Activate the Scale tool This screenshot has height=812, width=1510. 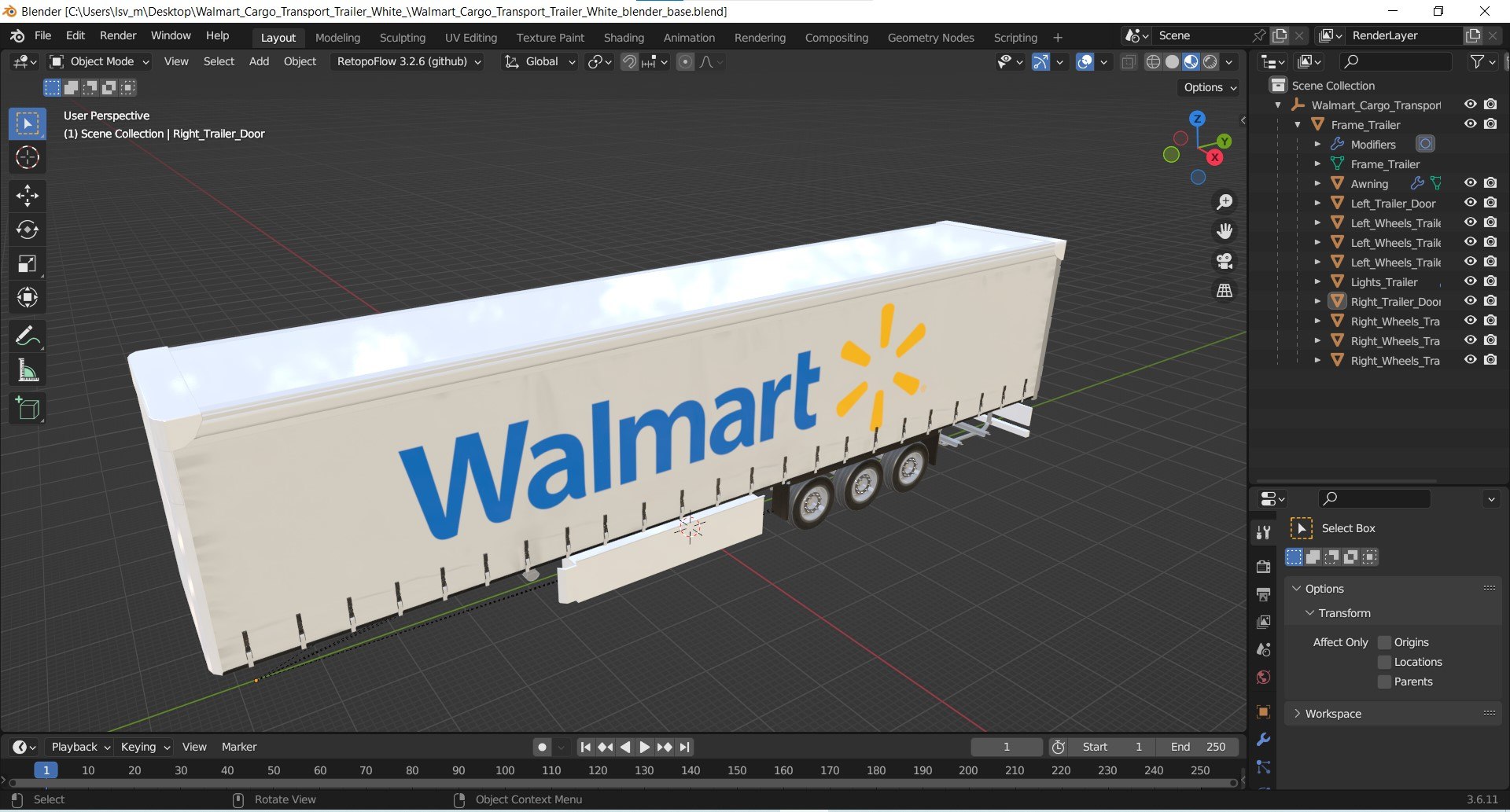(x=28, y=263)
